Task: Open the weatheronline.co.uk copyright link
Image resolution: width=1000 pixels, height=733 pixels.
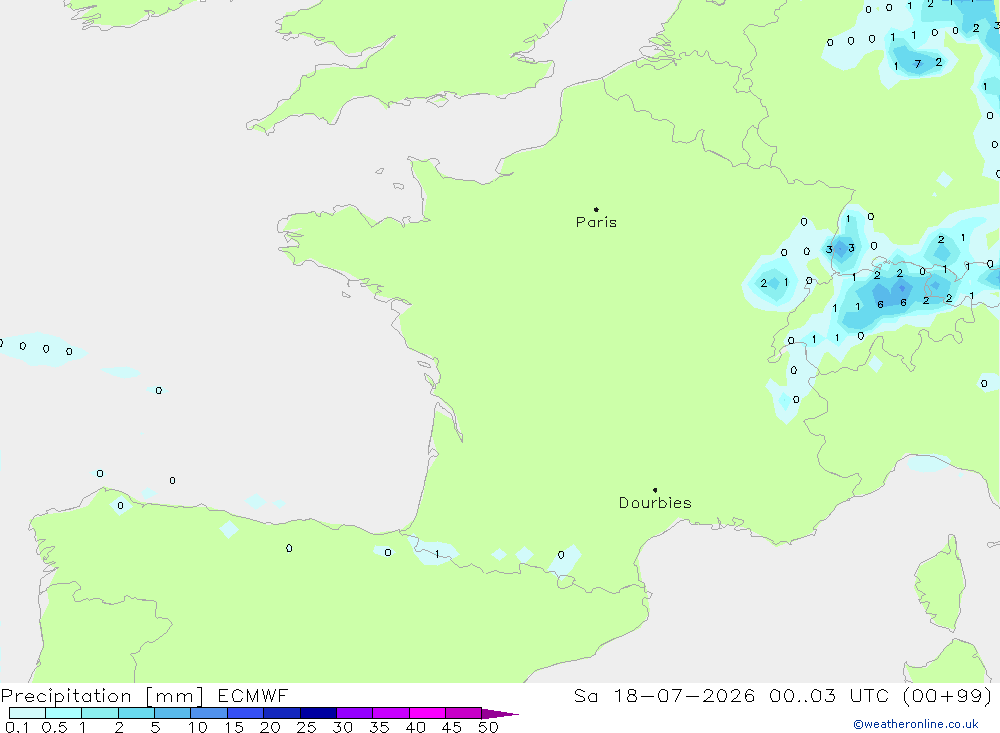Action: click(916, 724)
